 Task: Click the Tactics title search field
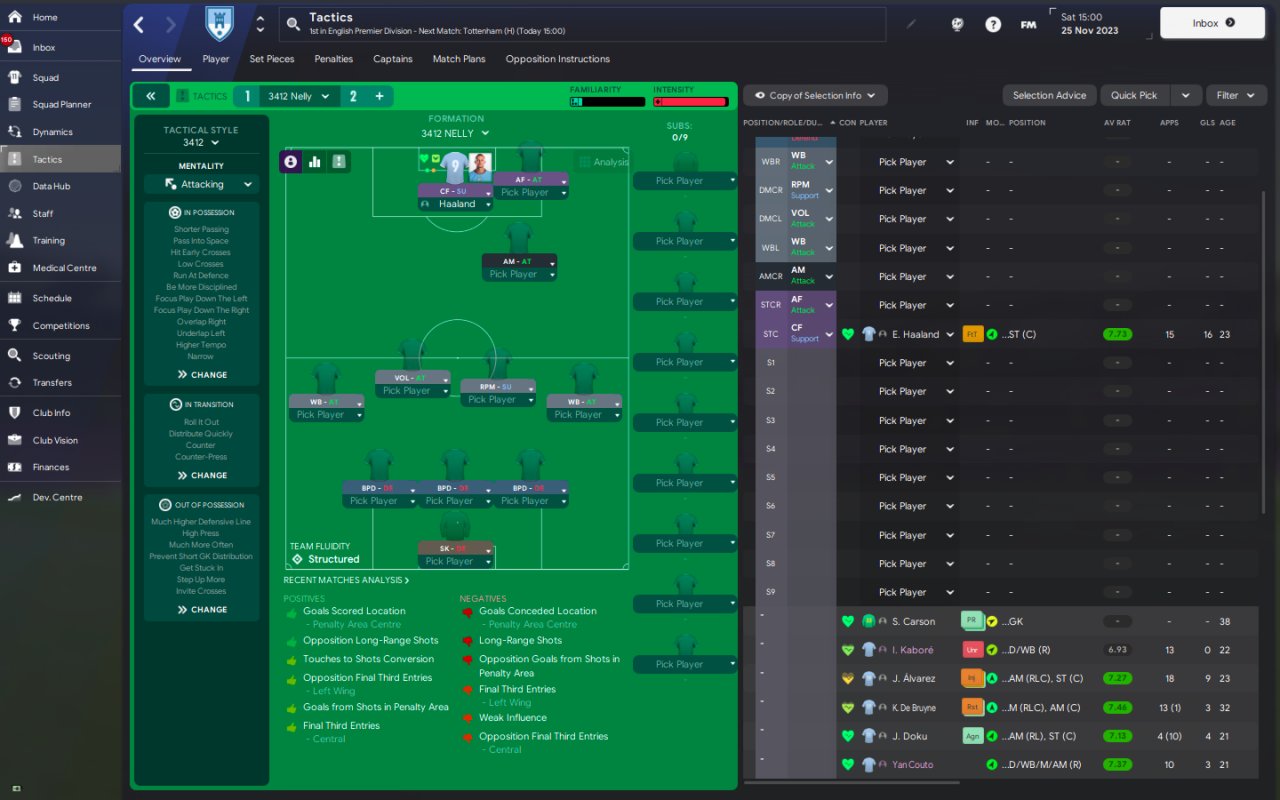click(584, 24)
